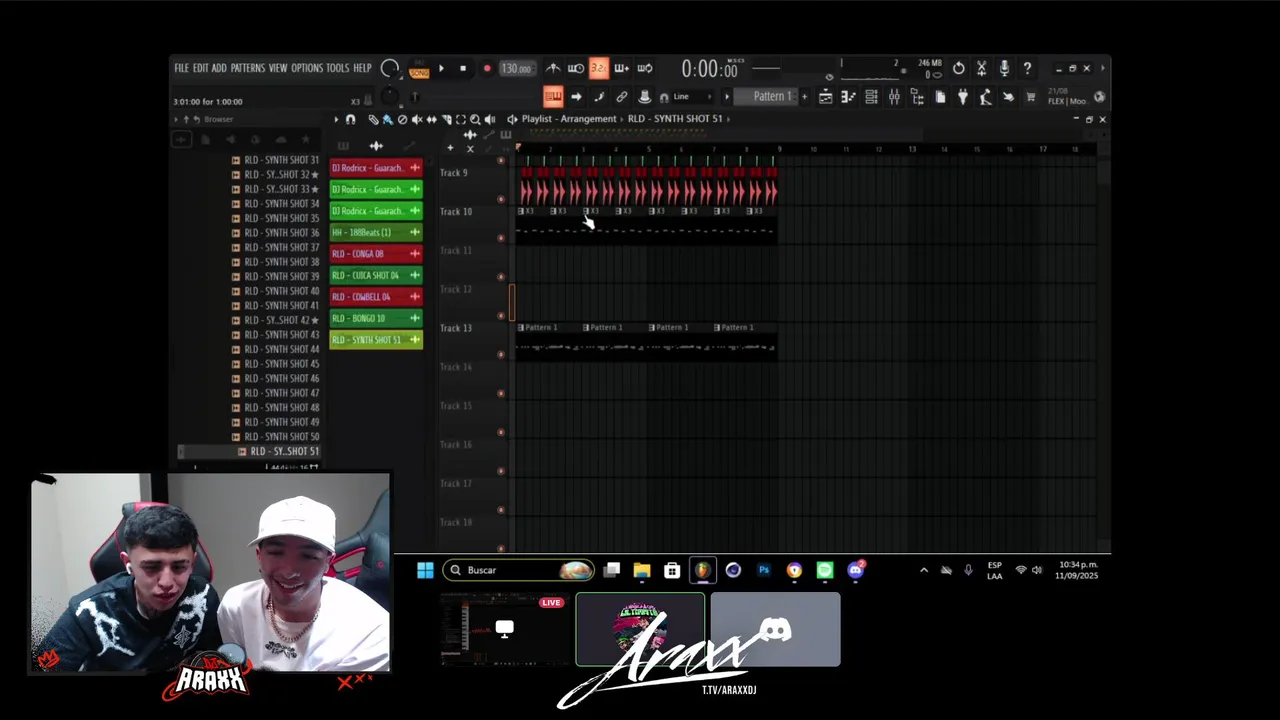Open the TOOLS menu
This screenshot has width=1280, height=720.
[338, 68]
